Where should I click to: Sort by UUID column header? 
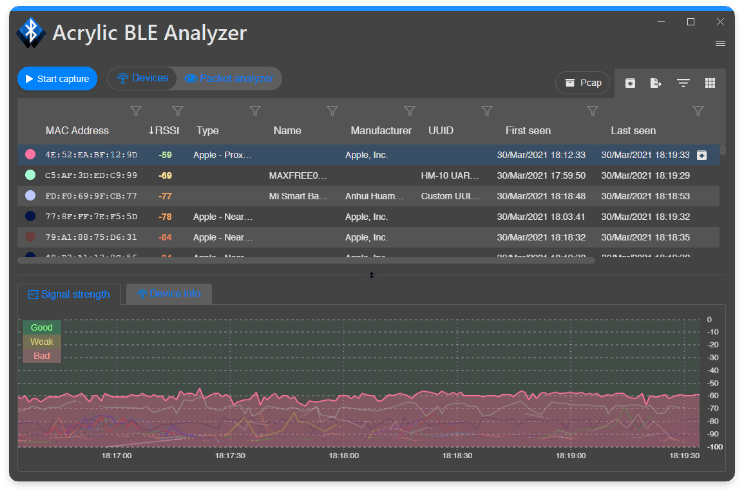click(441, 130)
